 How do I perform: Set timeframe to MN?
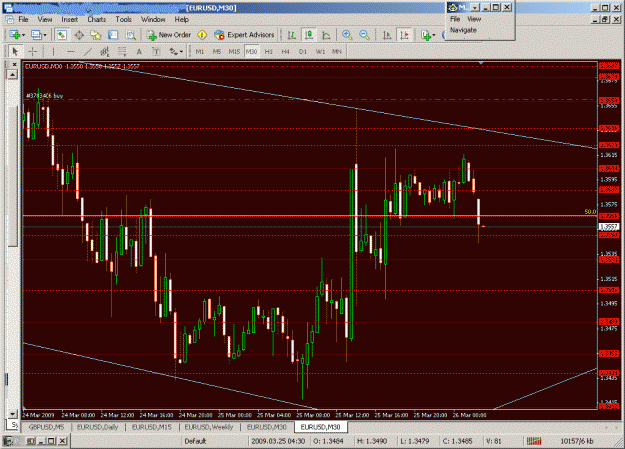[x=337, y=52]
